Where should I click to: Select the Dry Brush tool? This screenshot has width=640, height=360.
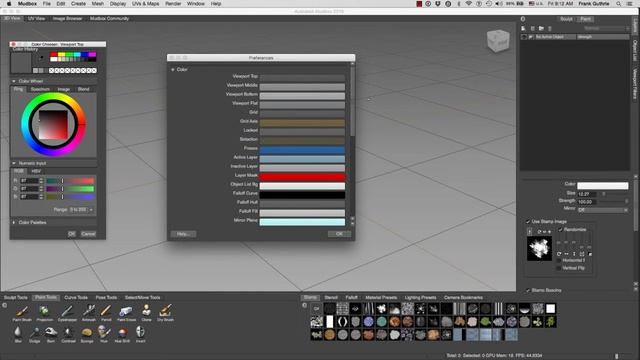tap(165, 312)
